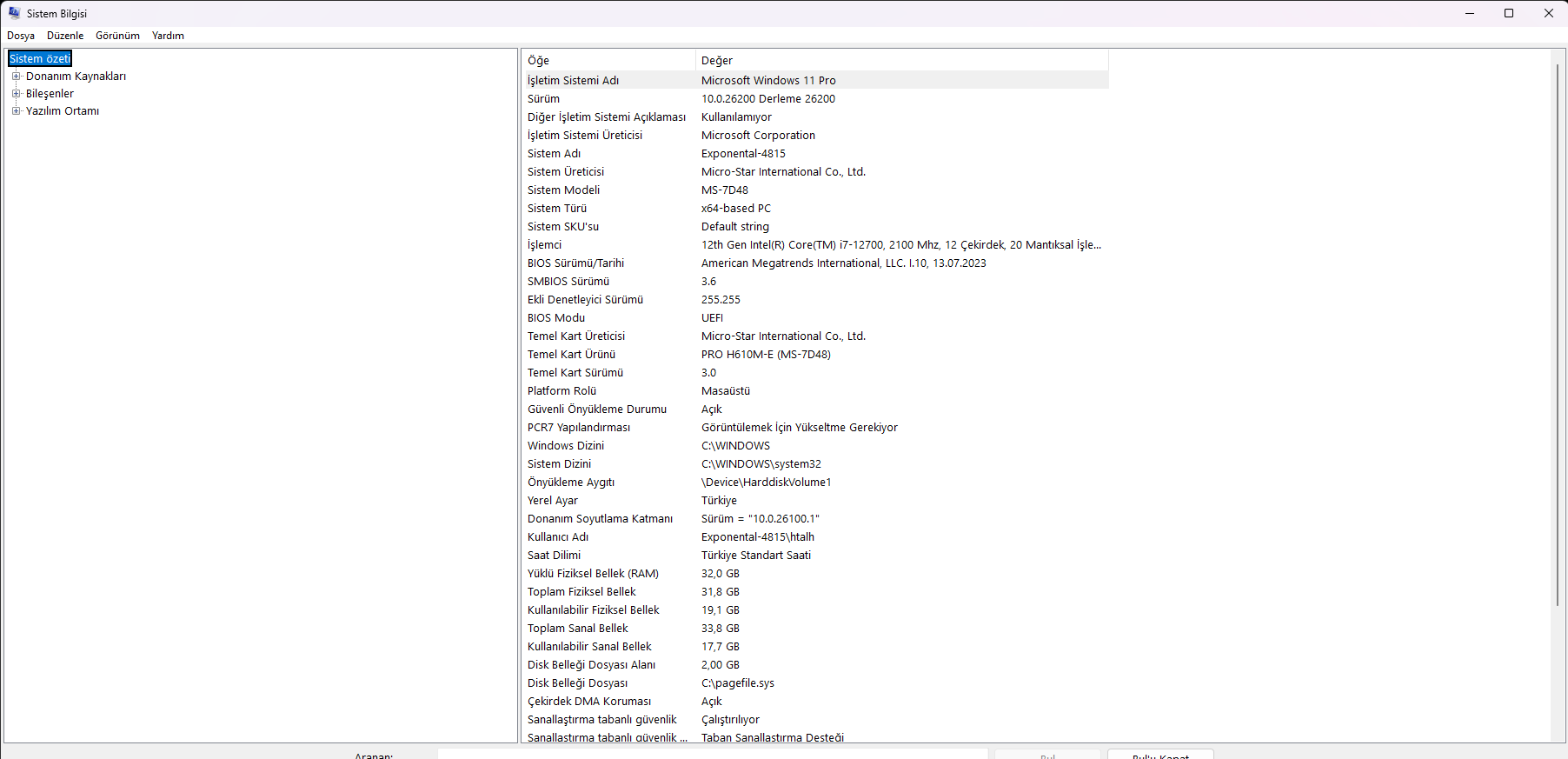The width and height of the screenshot is (1568, 759).
Task: Select the Platform Rolü row label
Action: coord(561,390)
